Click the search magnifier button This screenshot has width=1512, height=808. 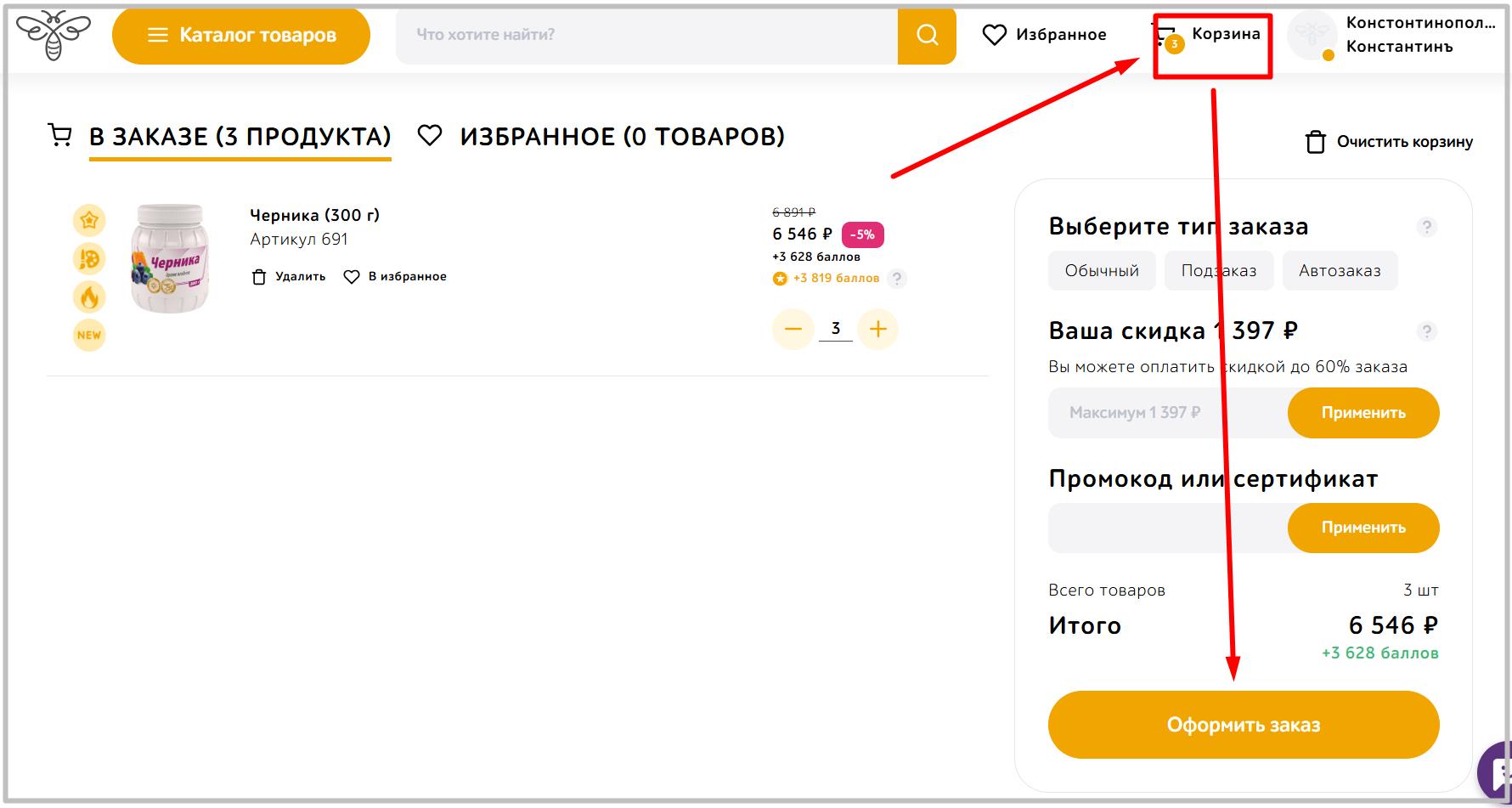(x=927, y=36)
